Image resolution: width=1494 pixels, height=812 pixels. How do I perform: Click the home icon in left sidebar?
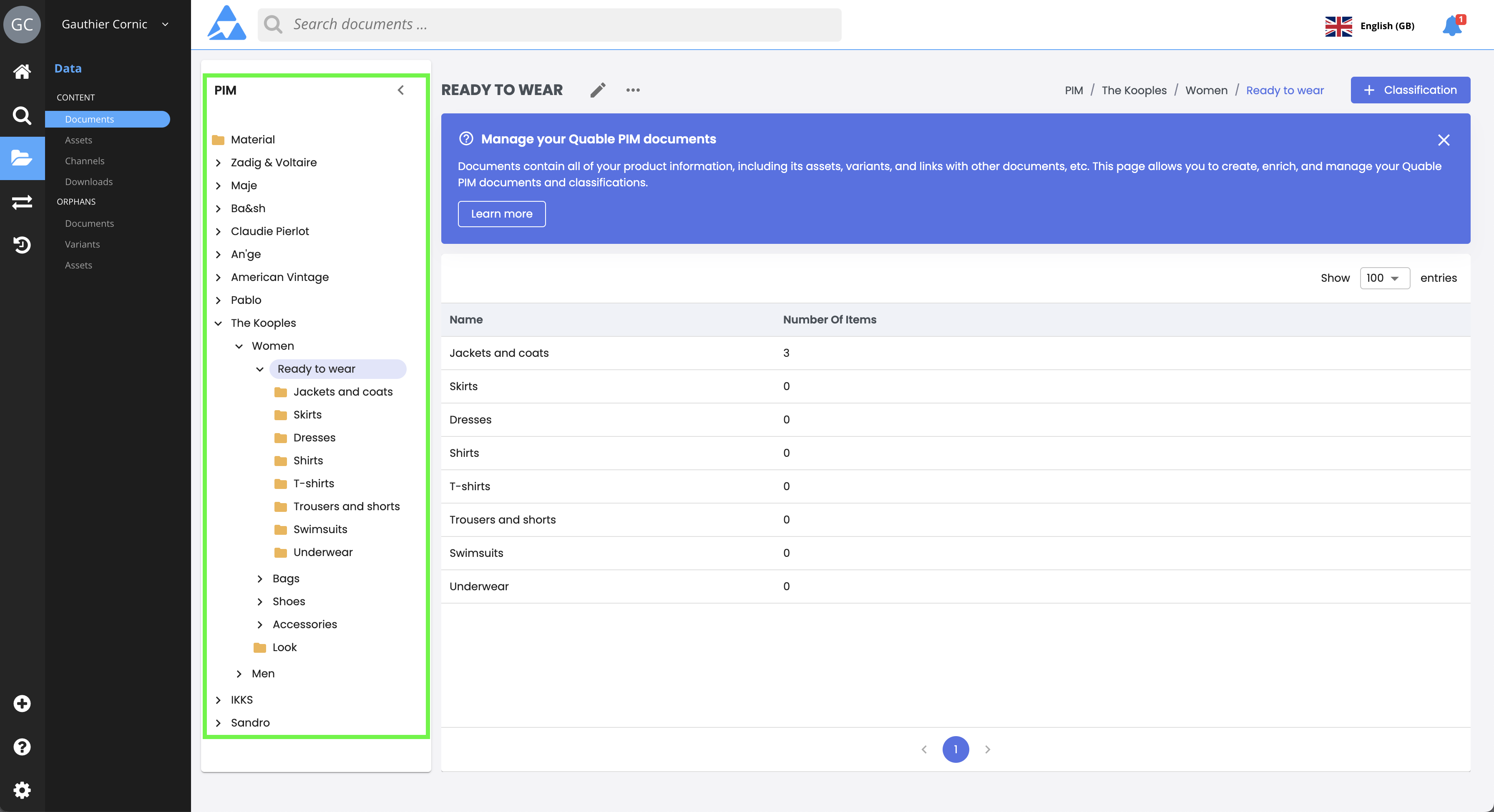[x=22, y=72]
